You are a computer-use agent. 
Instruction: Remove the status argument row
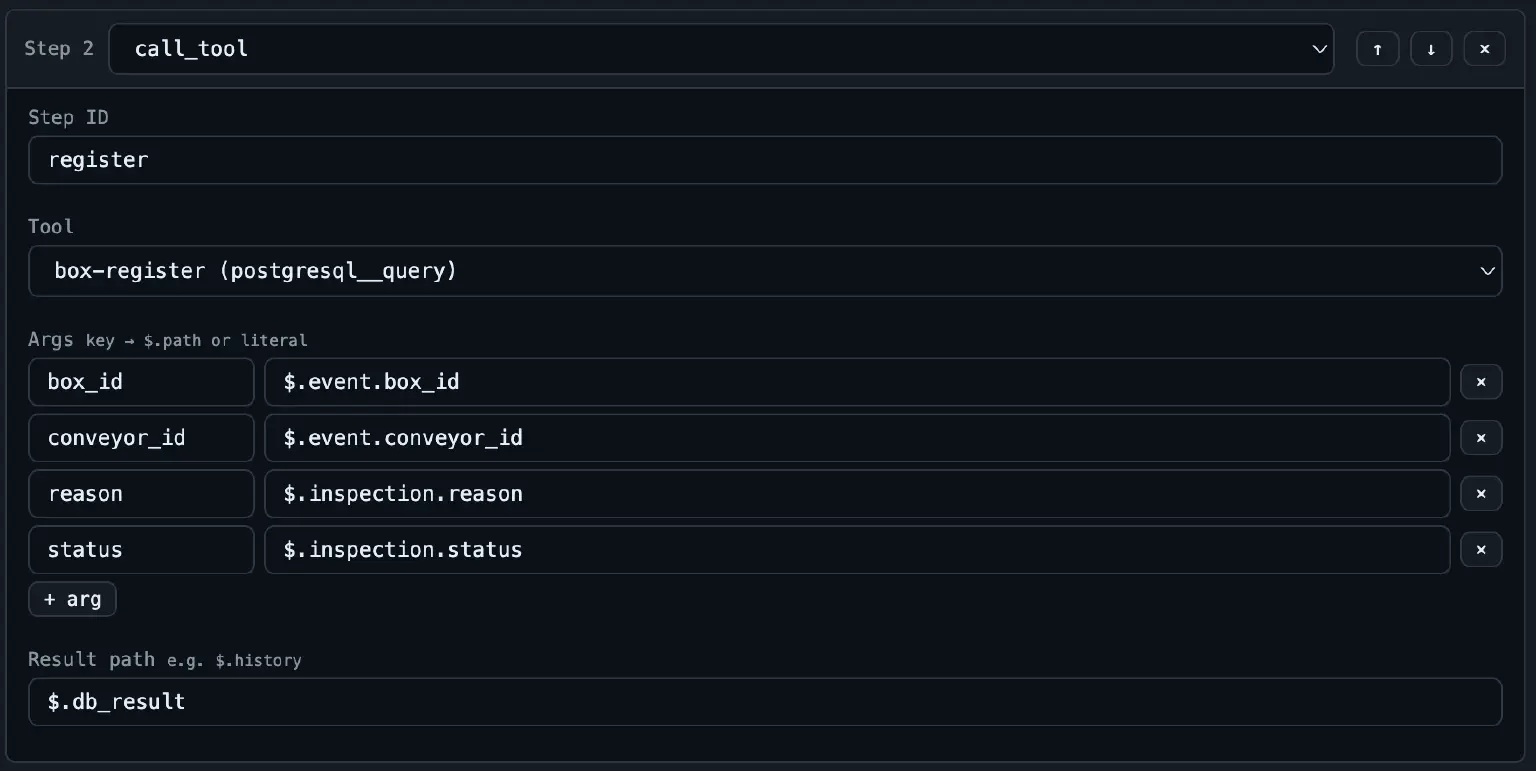1481,550
